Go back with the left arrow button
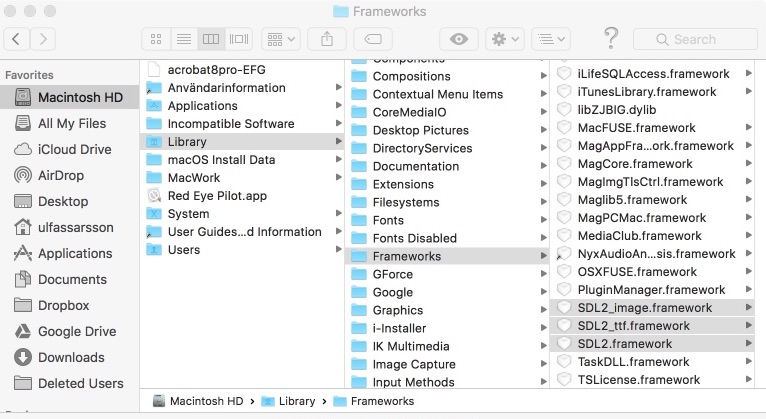This screenshot has width=766, height=419. tap(16, 39)
